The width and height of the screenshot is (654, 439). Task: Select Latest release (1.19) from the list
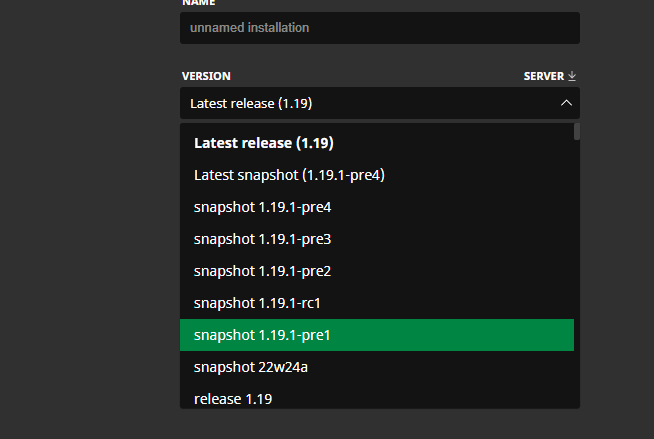(264, 143)
